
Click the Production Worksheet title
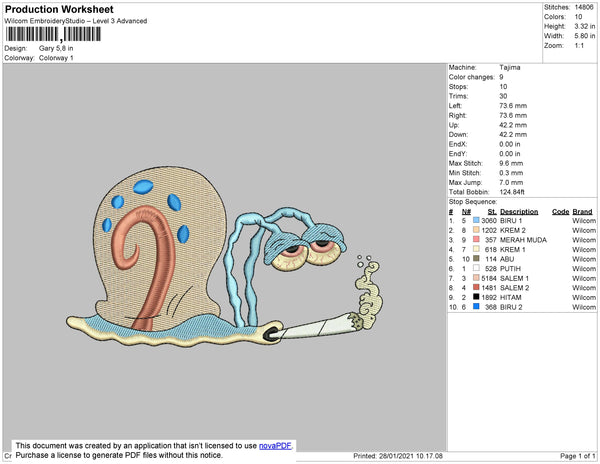59,9
